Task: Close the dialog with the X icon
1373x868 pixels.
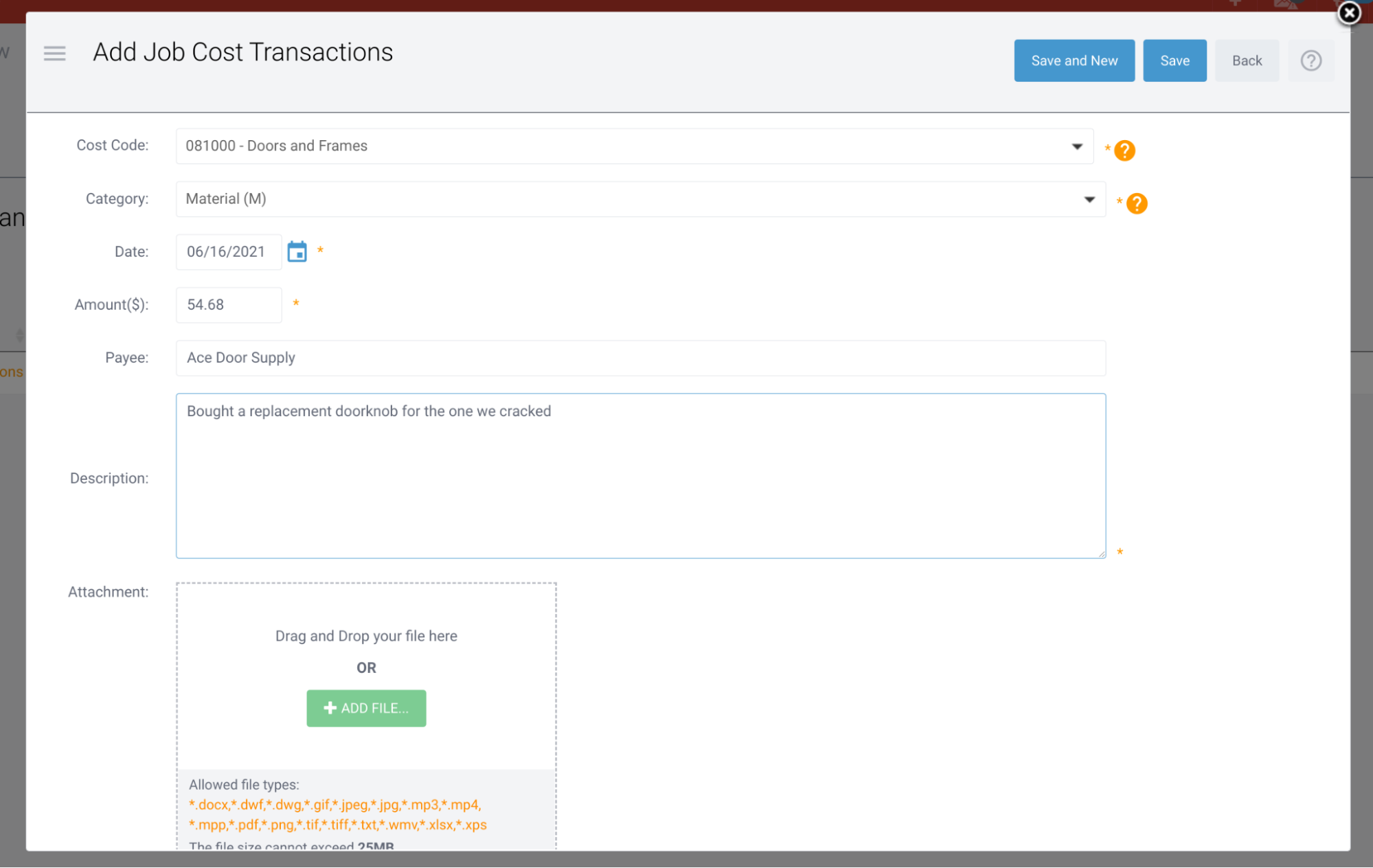Action: tap(1349, 13)
